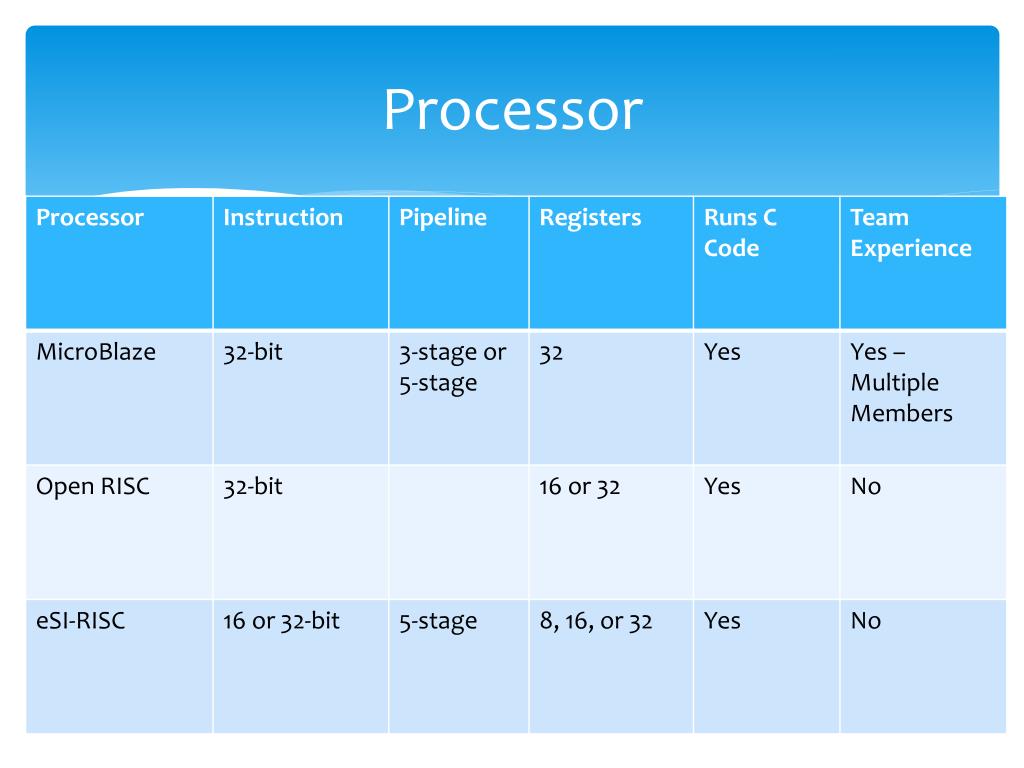Select MicroBlaze's "32-bit" instruction cell
This screenshot has height=768, width=1024.
click(x=301, y=398)
